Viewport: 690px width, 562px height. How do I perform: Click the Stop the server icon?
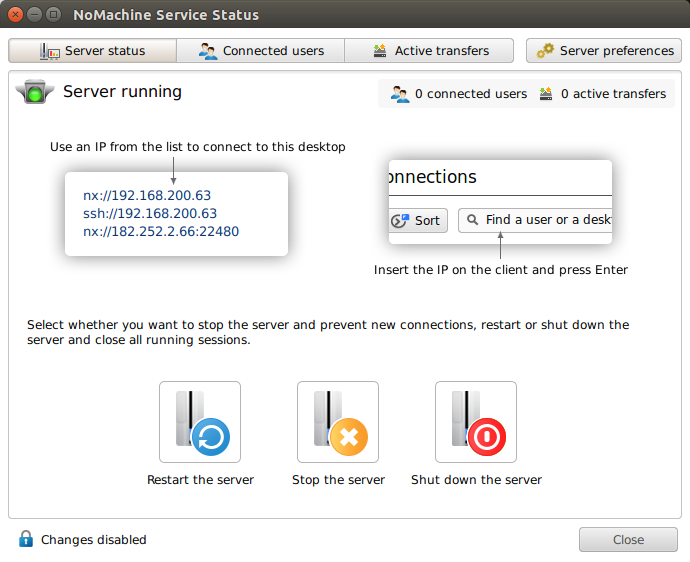click(338, 422)
